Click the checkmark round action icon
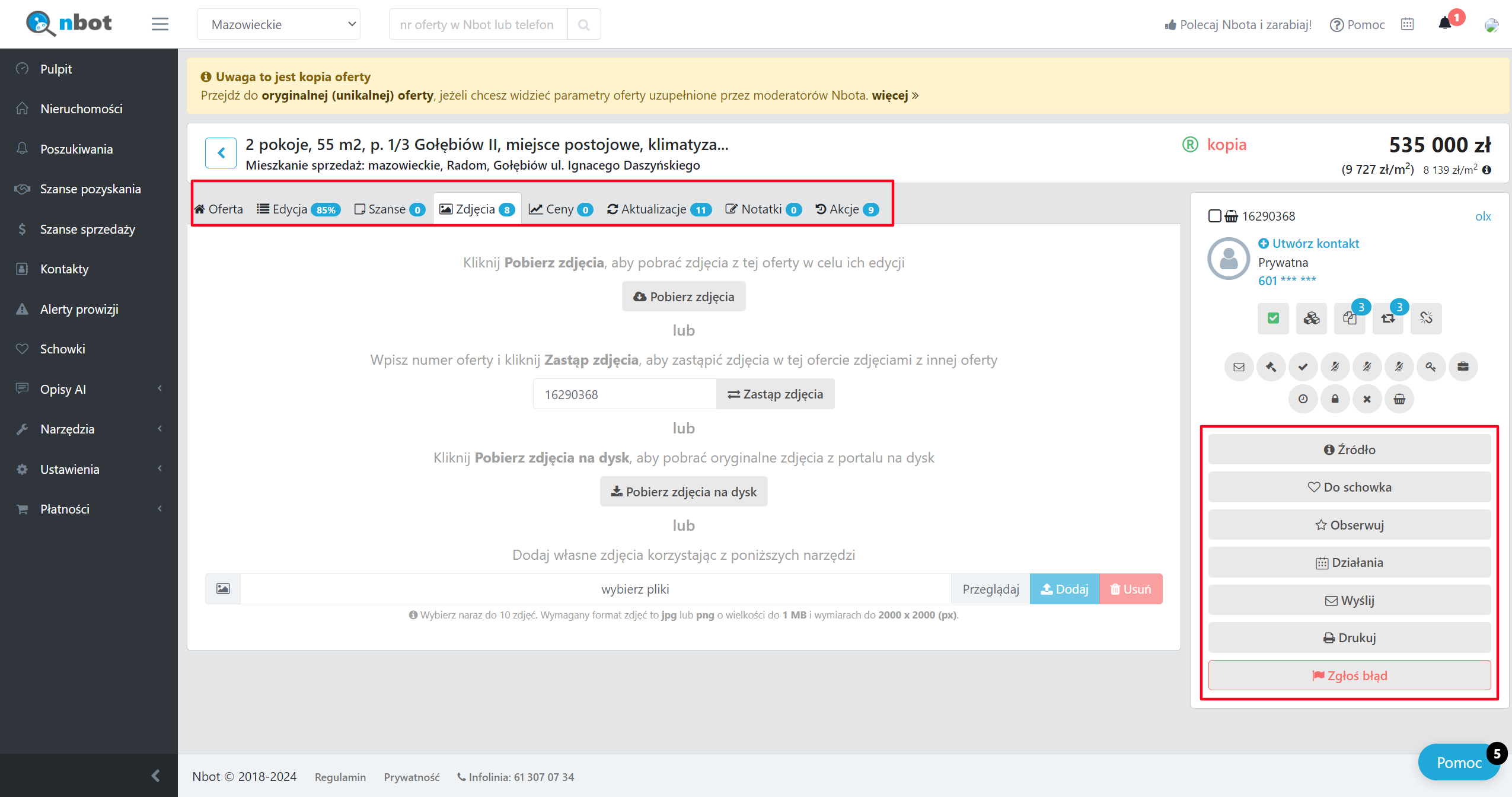The height and width of the screenshot is (797, 1512). pyautogui.click(x=1303, y=366)
